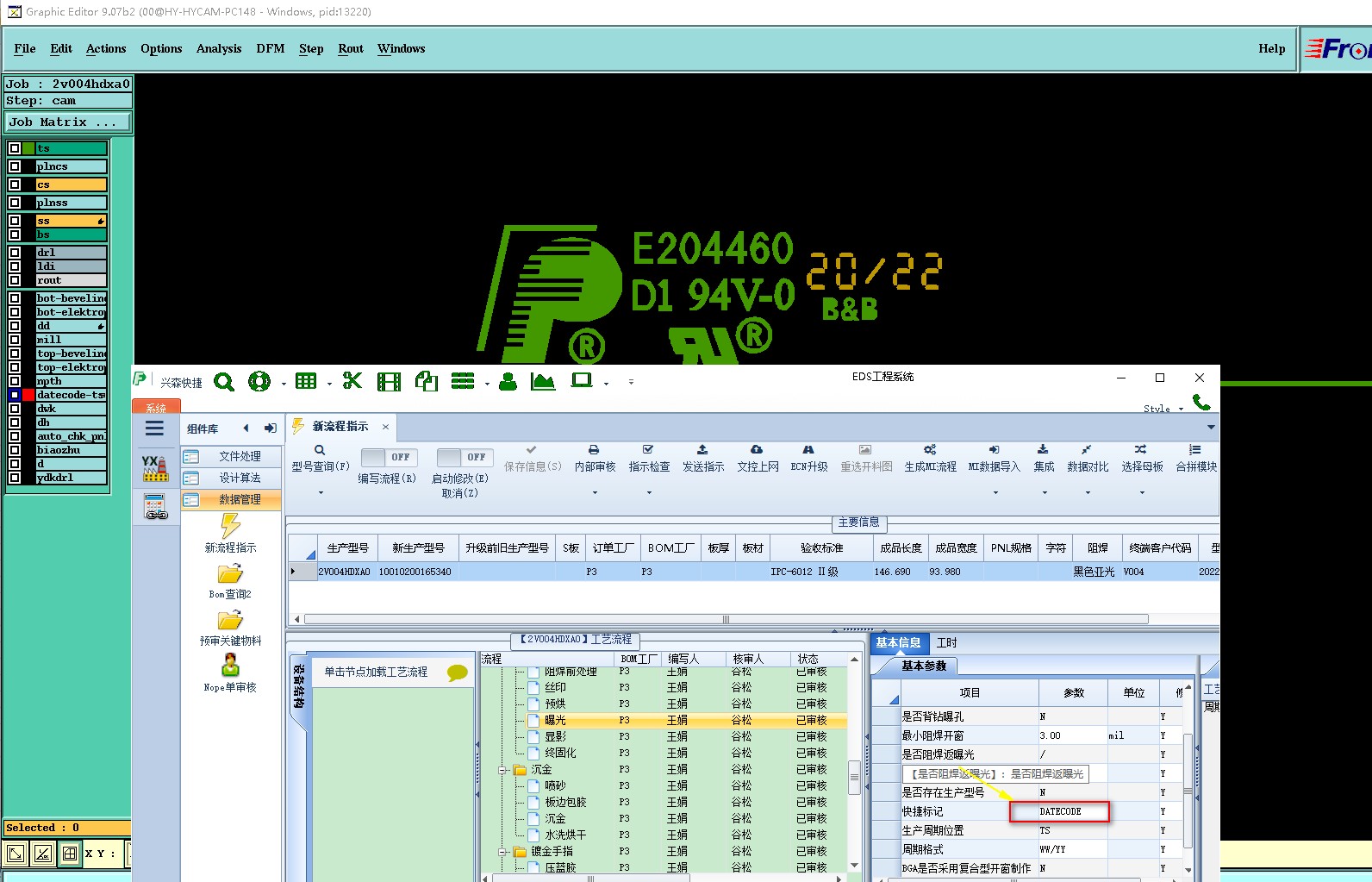Click ECN升级 button
This screenshot has height=882, width=1372.
tap(809, 459)
